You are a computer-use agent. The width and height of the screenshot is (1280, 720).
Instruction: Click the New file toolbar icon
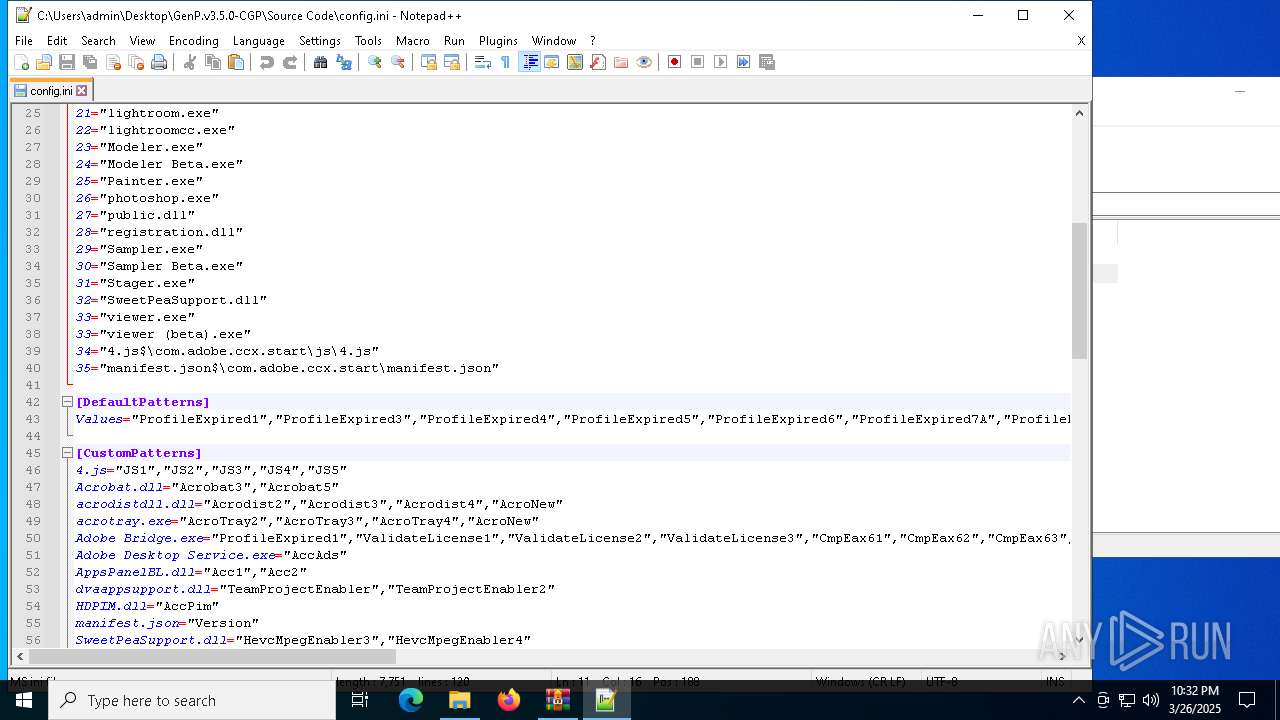[21, 62]
